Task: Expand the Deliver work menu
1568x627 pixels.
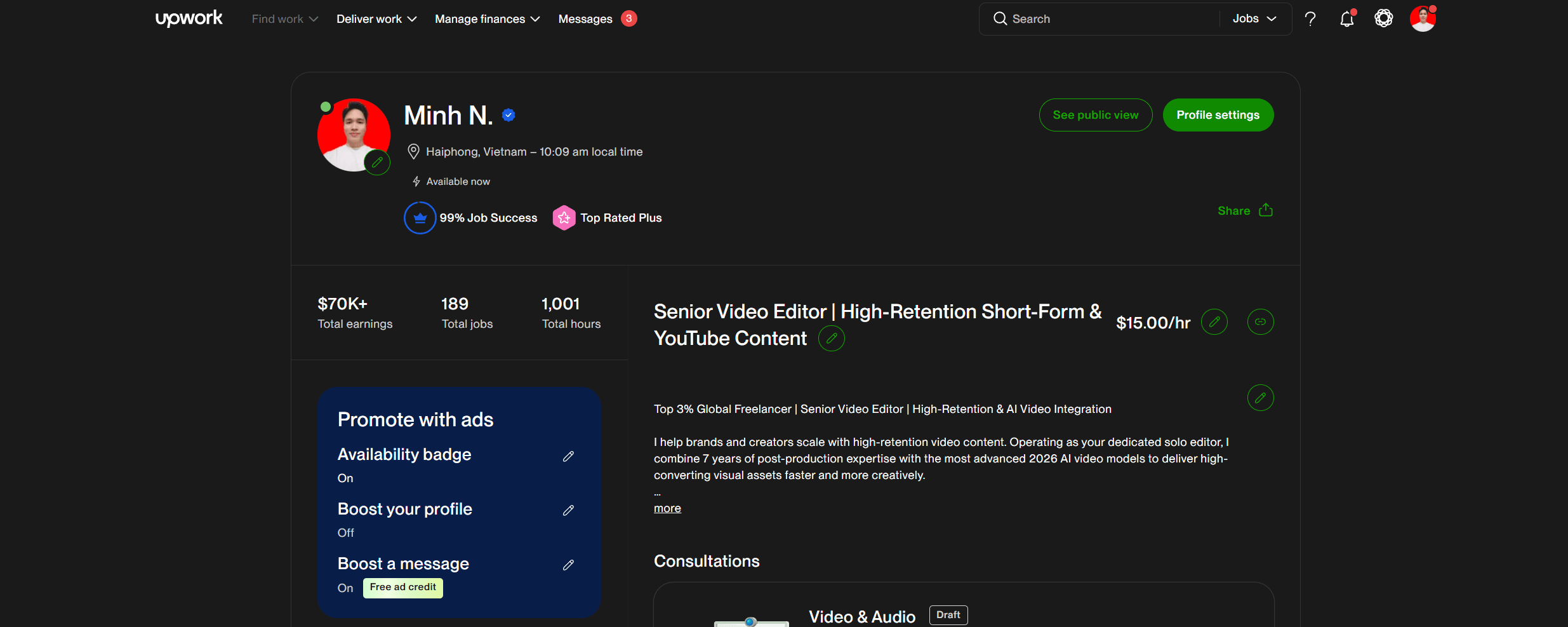Action: [376, 19]
